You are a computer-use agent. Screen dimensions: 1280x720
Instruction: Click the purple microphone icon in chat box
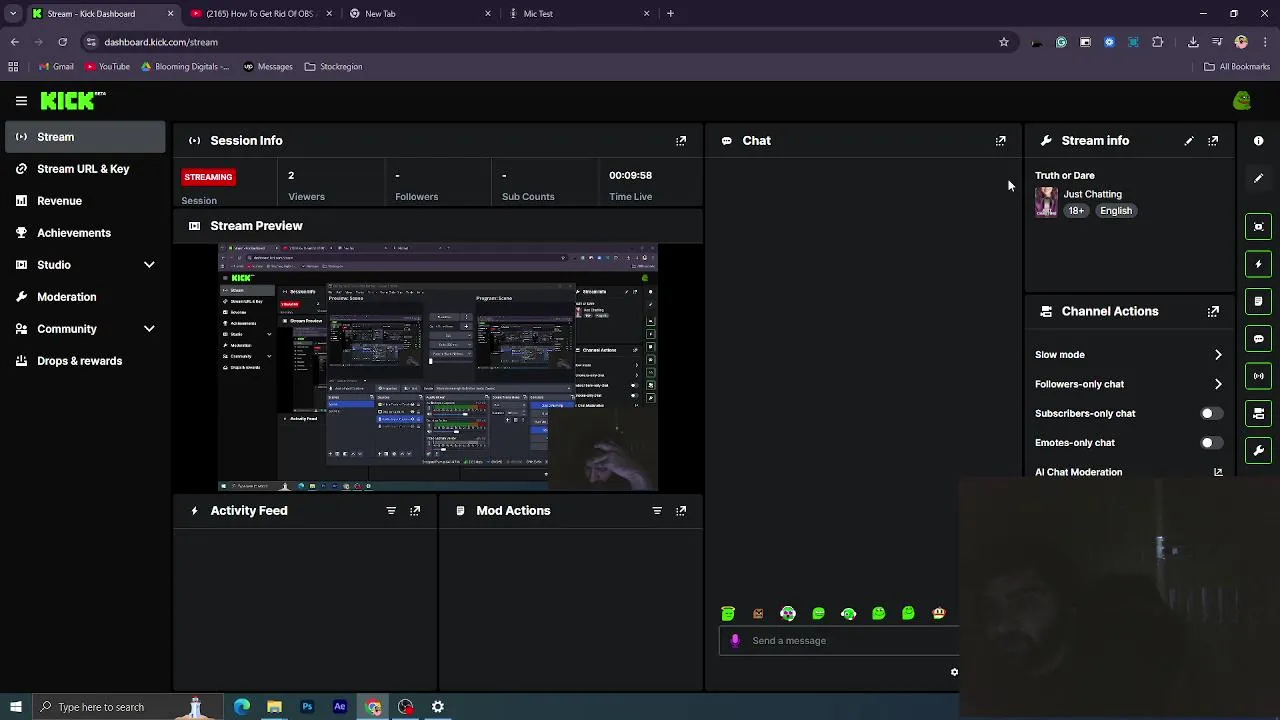coord(736,640)
